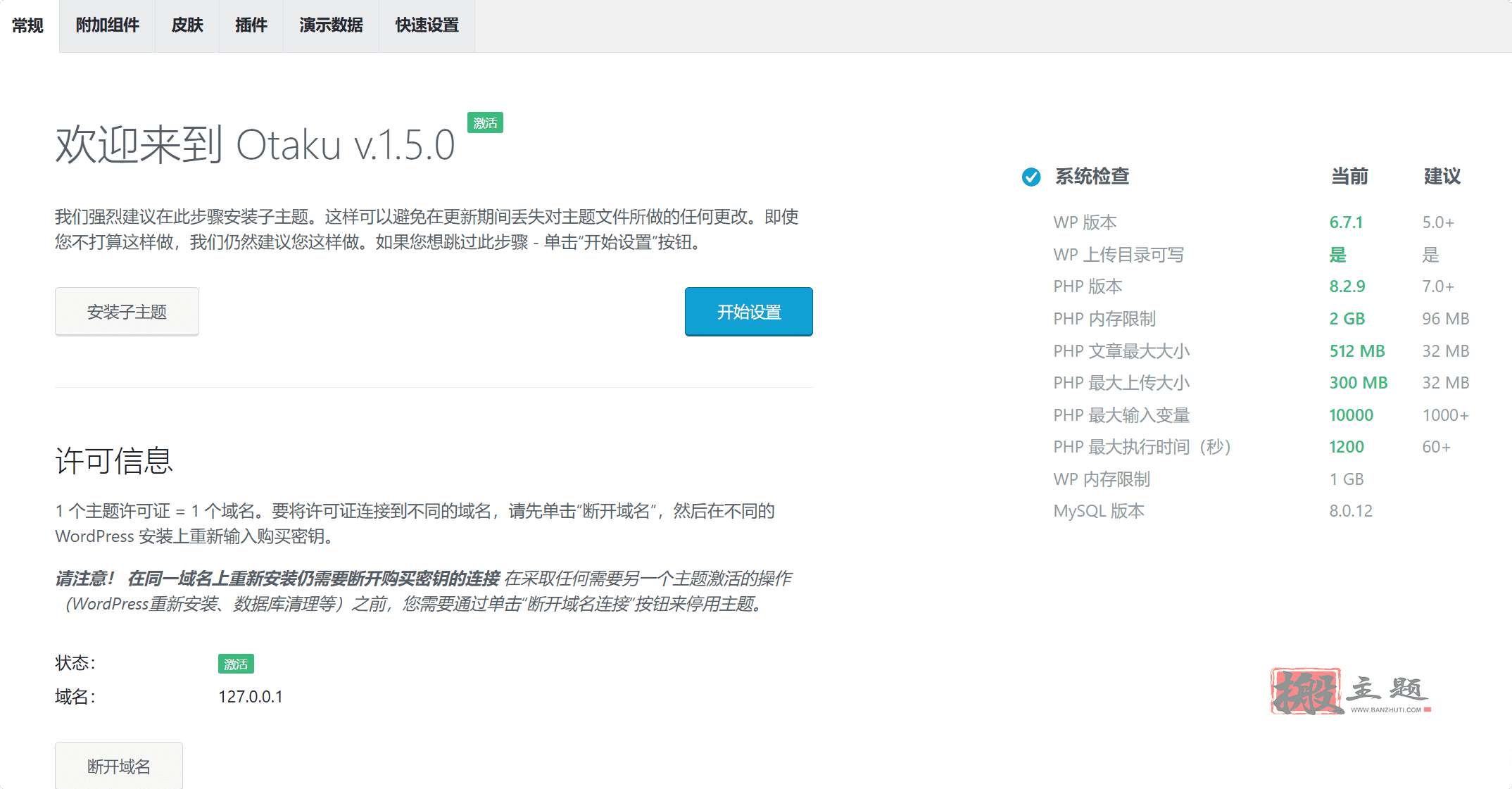1512x789 pixels.
Task: Go to the 快速设置 tab
Action: pyautogui.click(x=427, y=26)
